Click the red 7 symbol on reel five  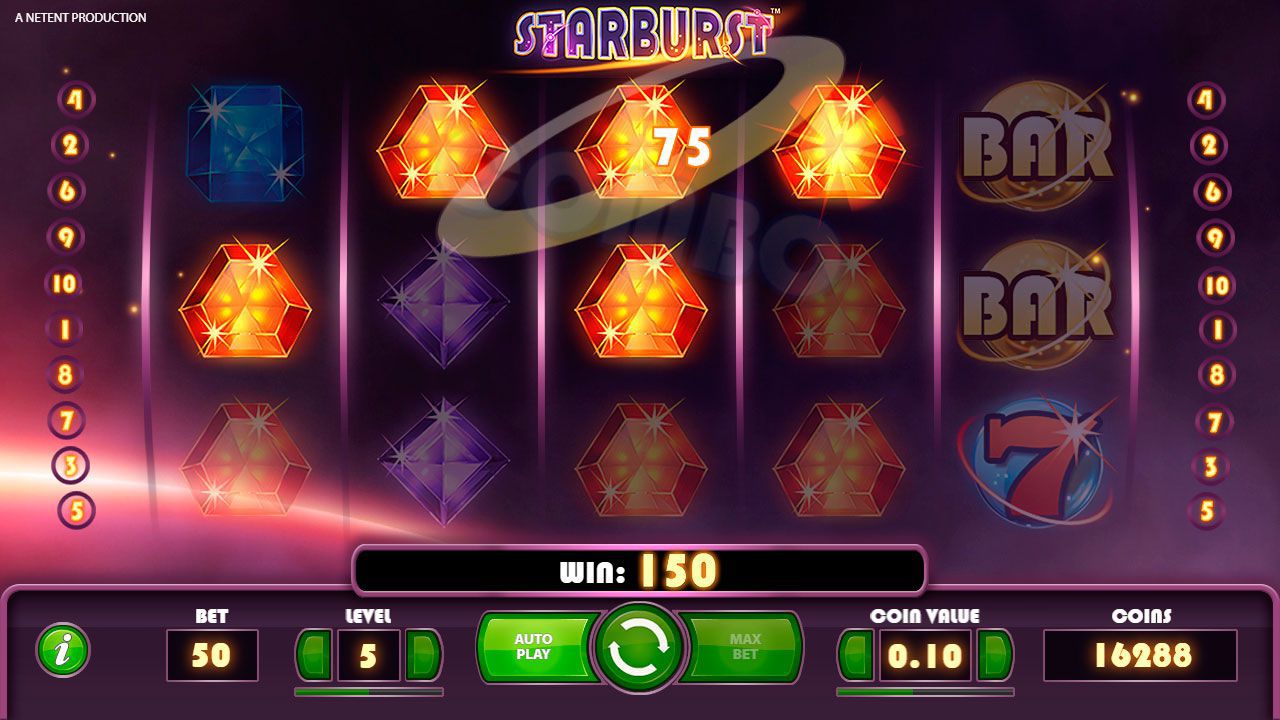(x=1035, y=462)
